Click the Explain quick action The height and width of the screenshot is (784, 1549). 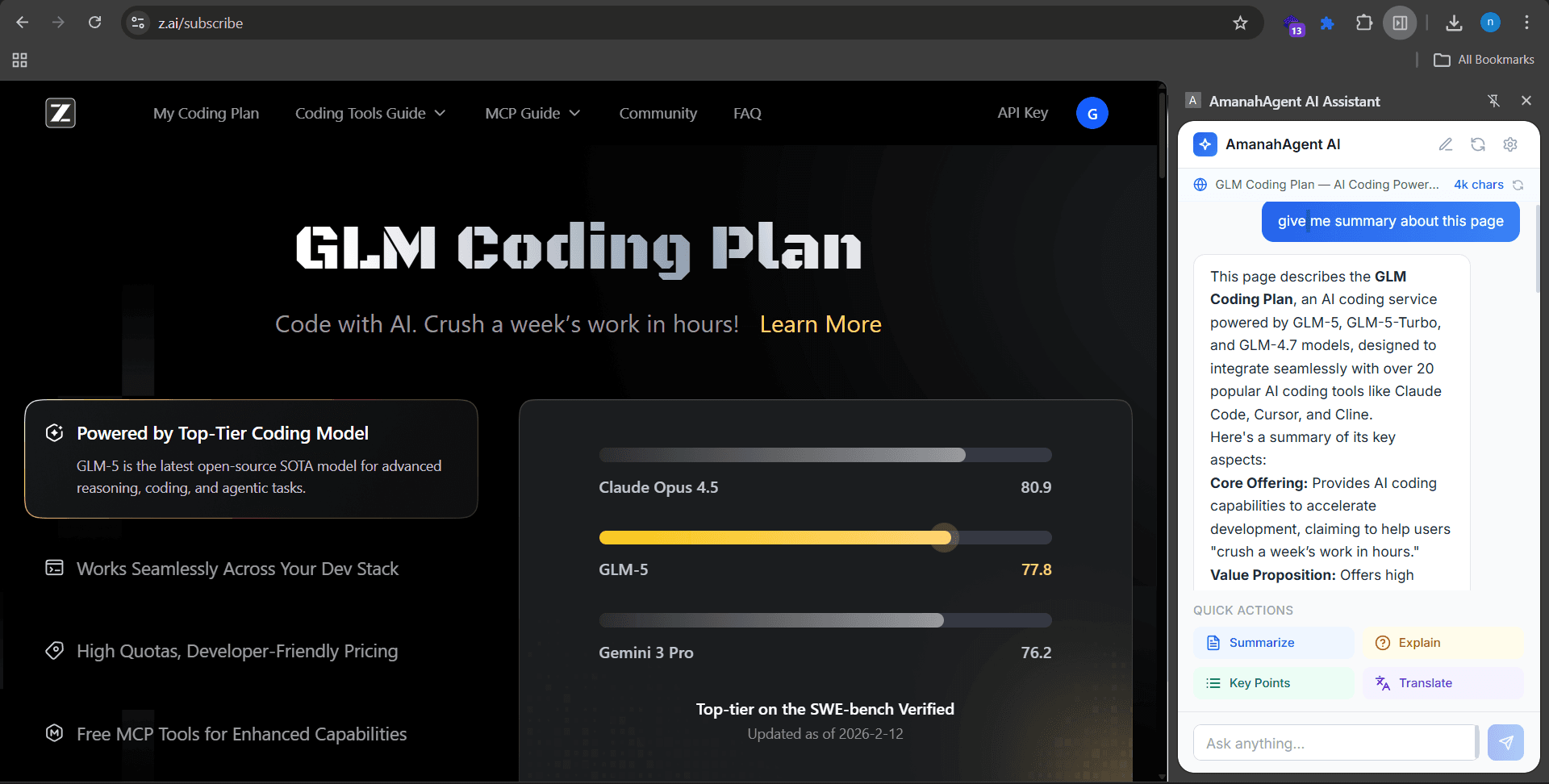[1443, 643]
